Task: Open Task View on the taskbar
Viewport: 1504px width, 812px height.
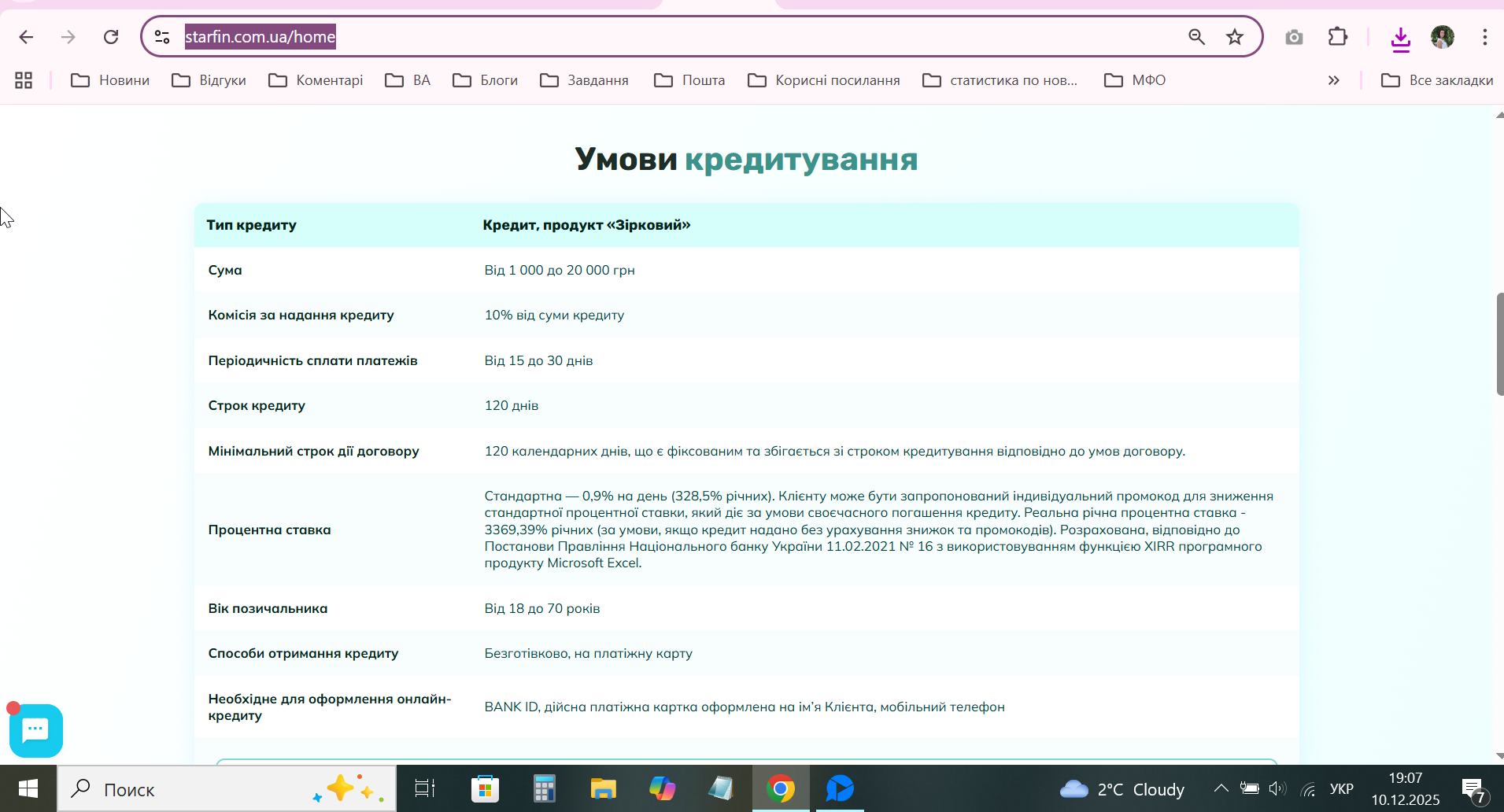Action: click(425, 788)
